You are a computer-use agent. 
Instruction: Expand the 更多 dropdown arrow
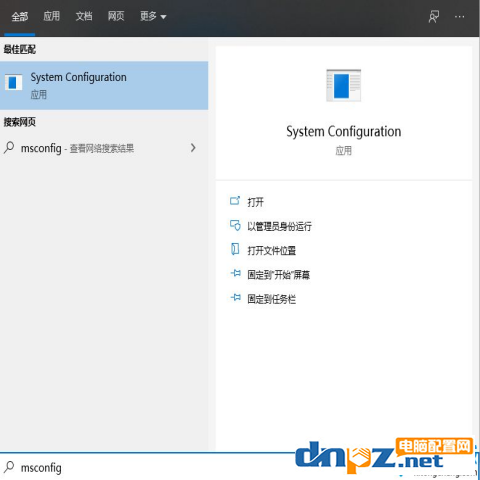(x=163, y=17)
